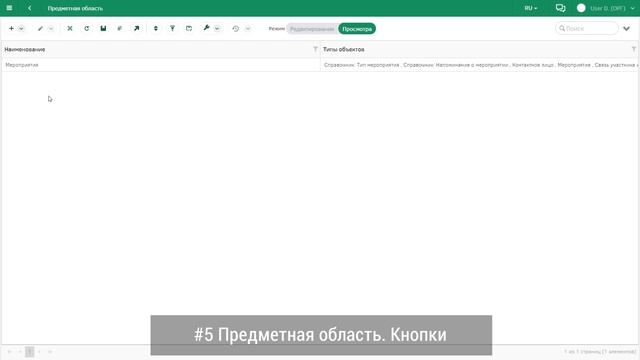This screenshot has width=640, height=360.
Task: Go back using the header arrow
Action: [29, 8]
